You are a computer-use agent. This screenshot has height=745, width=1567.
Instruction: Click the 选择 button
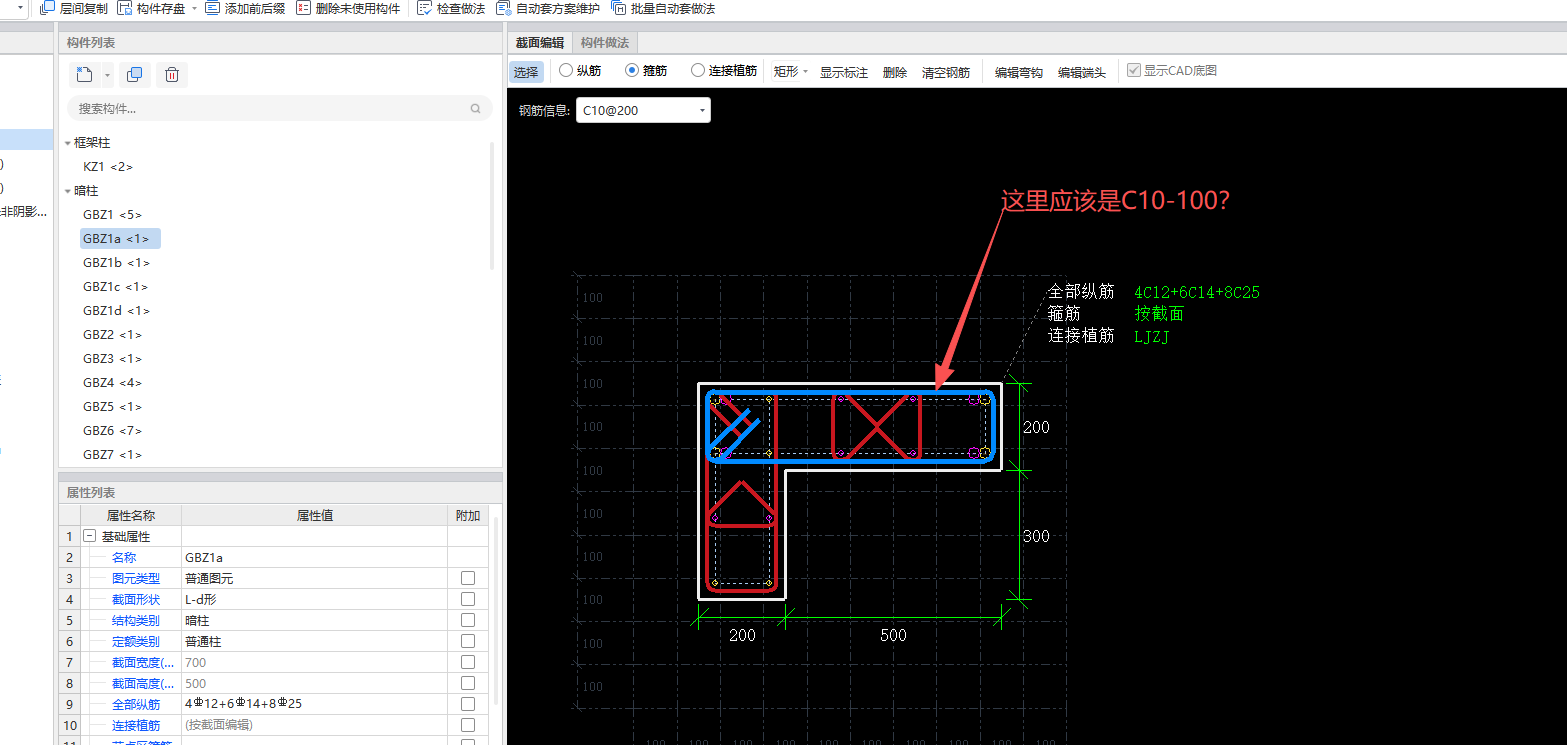coord(526,72)
